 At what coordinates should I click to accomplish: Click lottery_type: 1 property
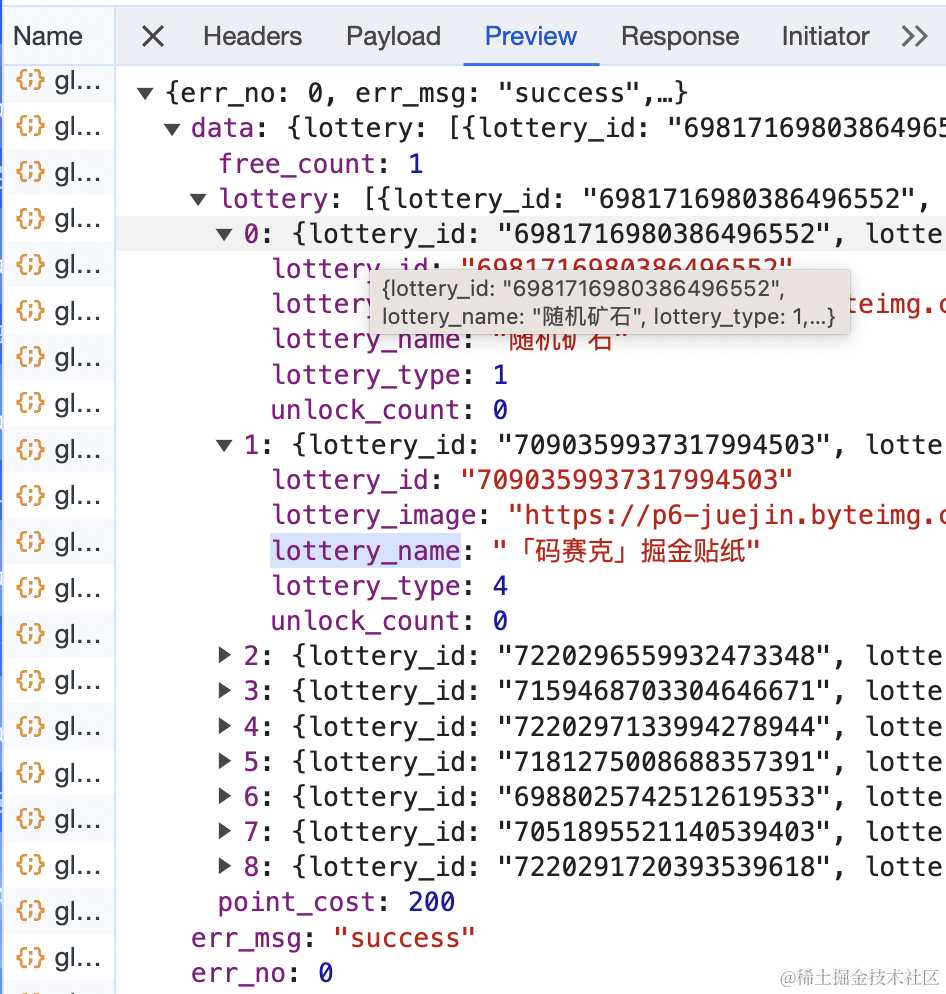tap(390, 375)
